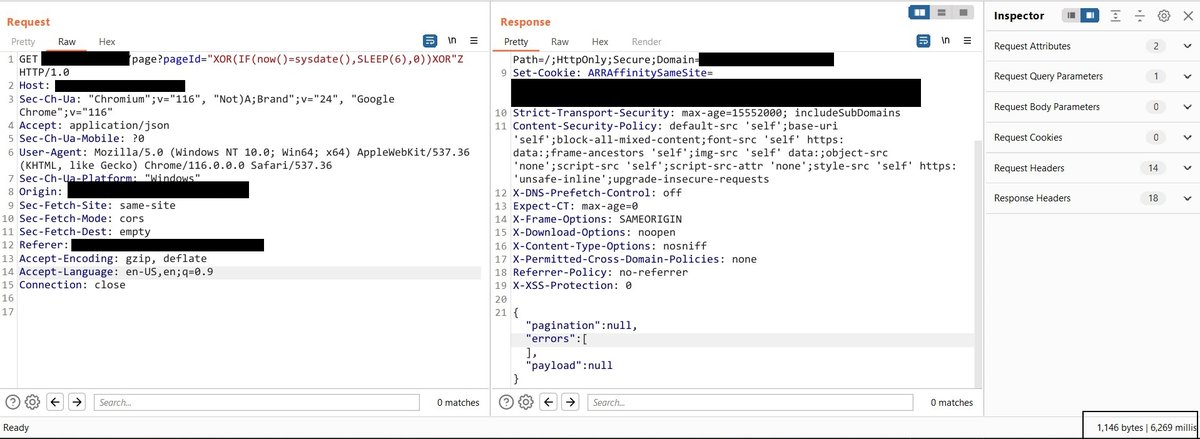1200x439 pixels.
Task: Click "X-XSS-Protection: 0" in the response
Action: pyautogui.click(x=572, y=285)
